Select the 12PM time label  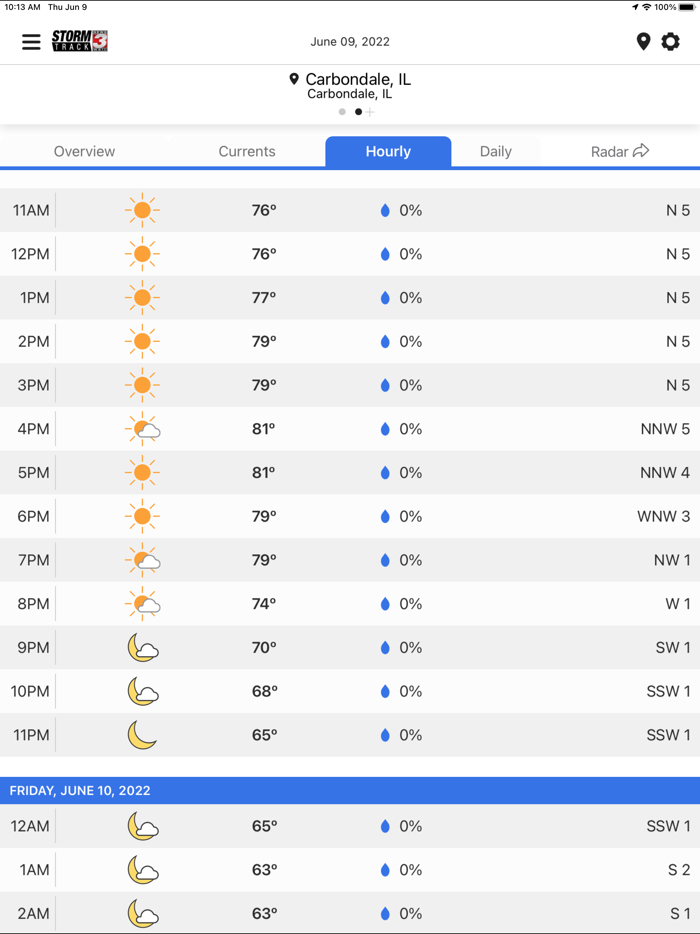click(30, 254)
